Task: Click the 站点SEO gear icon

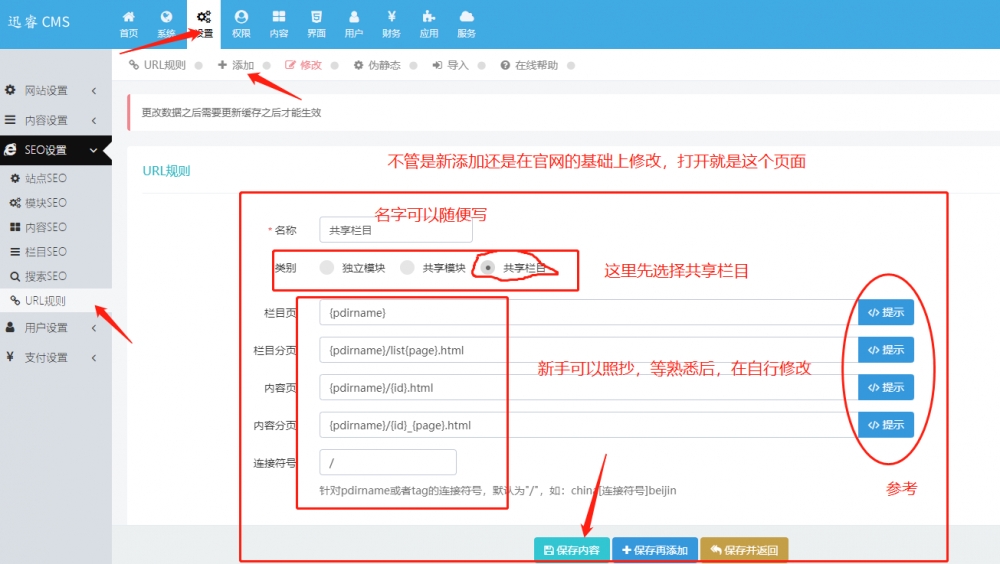Action: click(x=15, y=179)
